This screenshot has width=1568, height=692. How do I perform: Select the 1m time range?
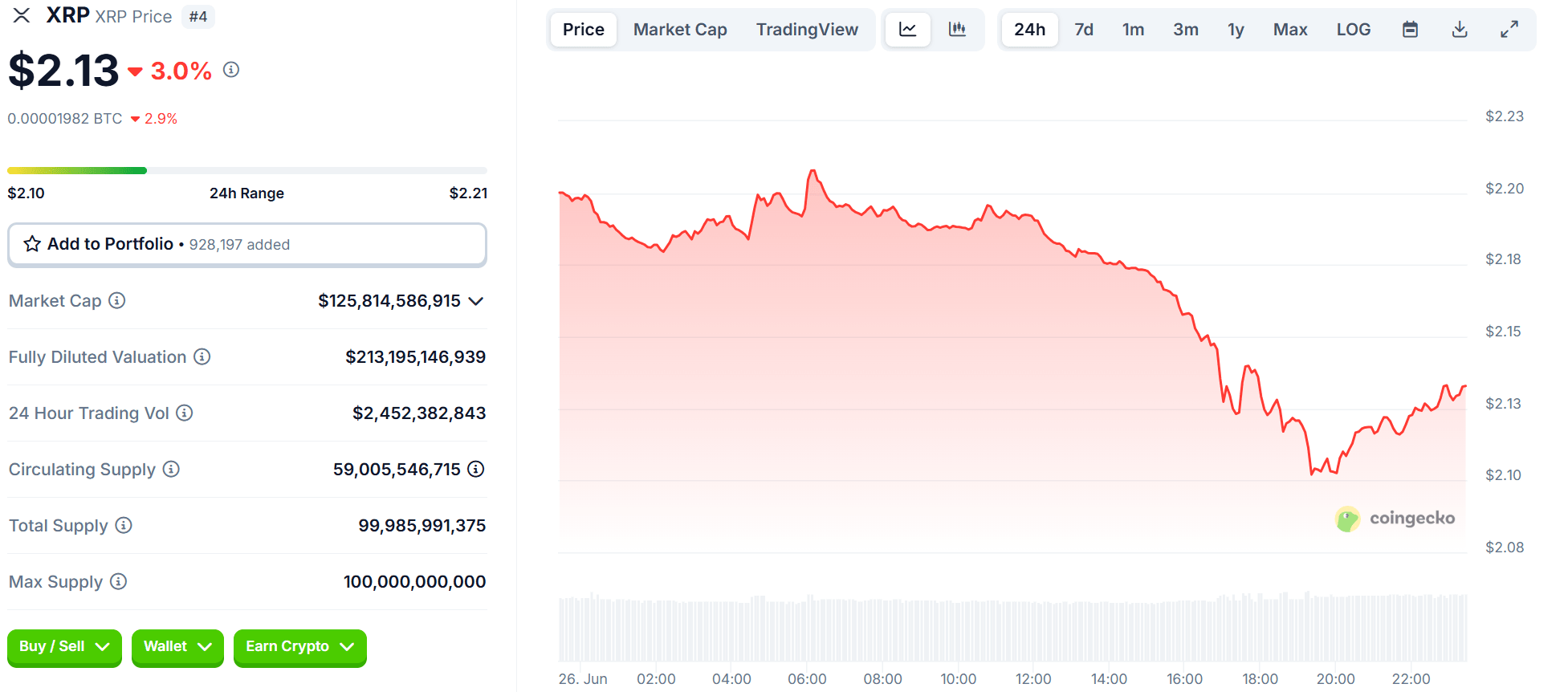pyautogui.click(x=1133, y=30)
